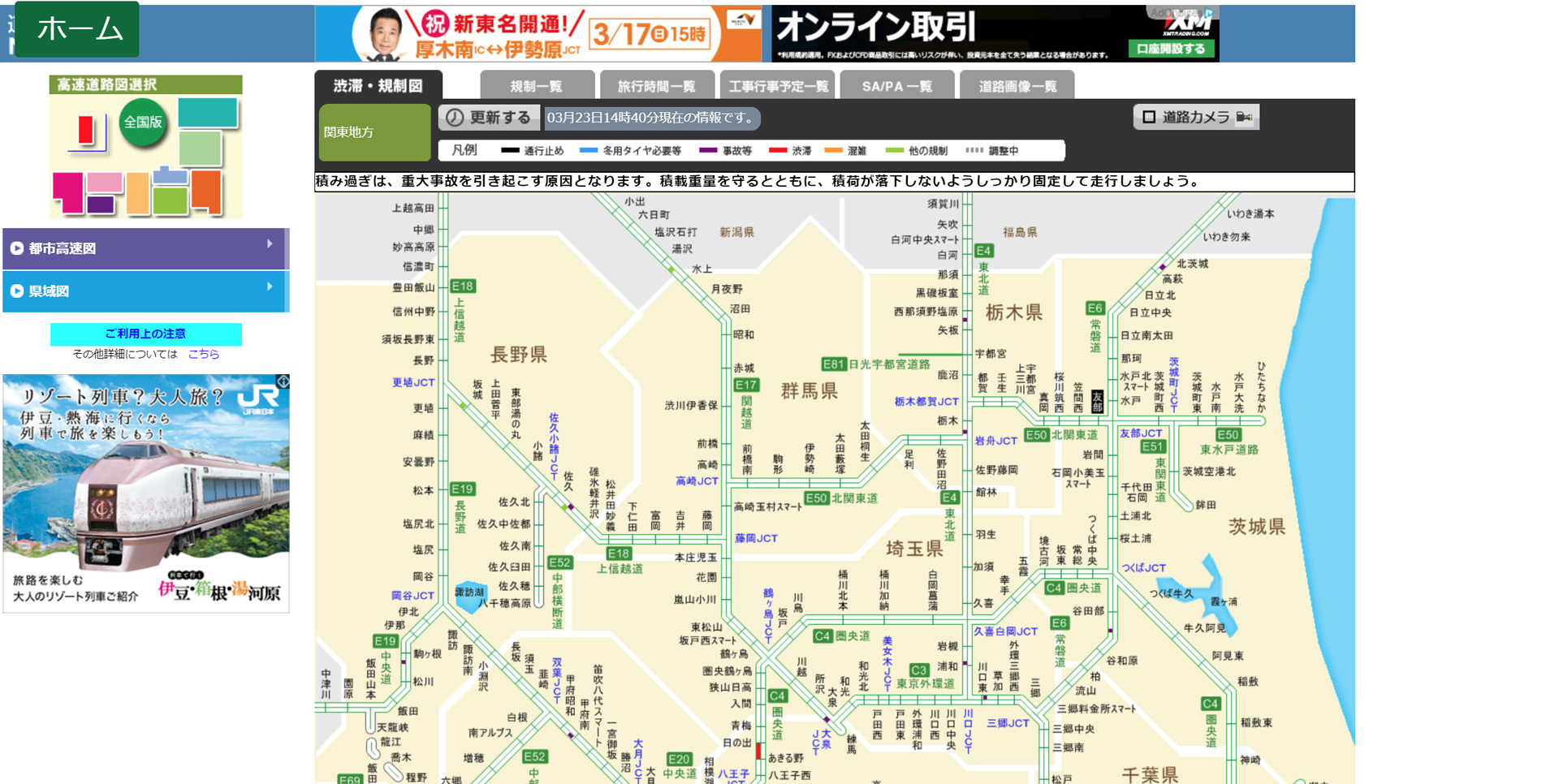This screenshot has height=784, width=1559.
Task: Click 栃木都賀JCT junction label
Action: [x=926, y=401]
